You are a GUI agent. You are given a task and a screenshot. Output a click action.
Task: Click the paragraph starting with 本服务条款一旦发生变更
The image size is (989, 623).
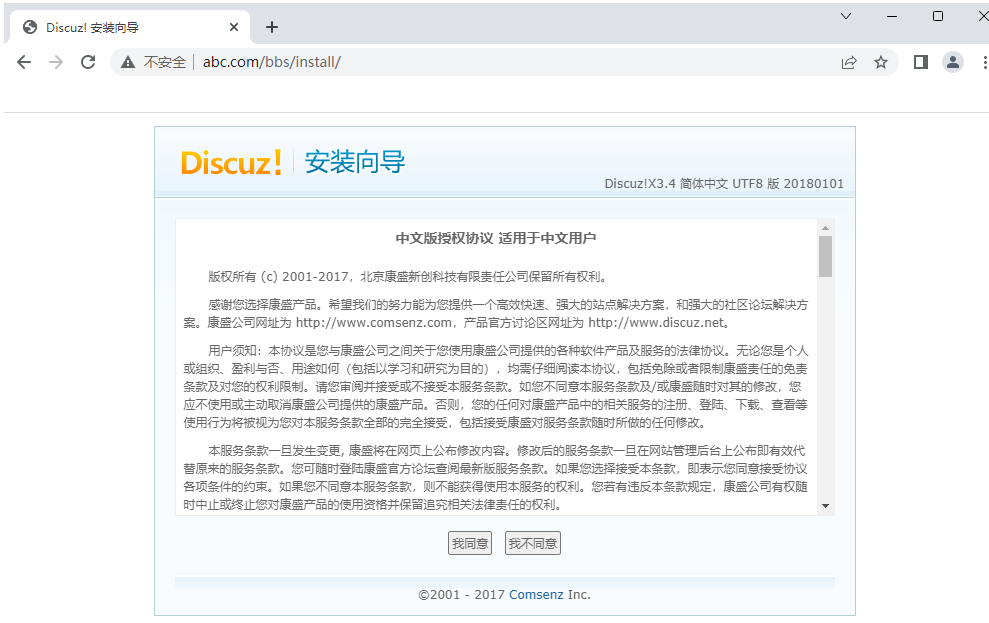point(496,478)
